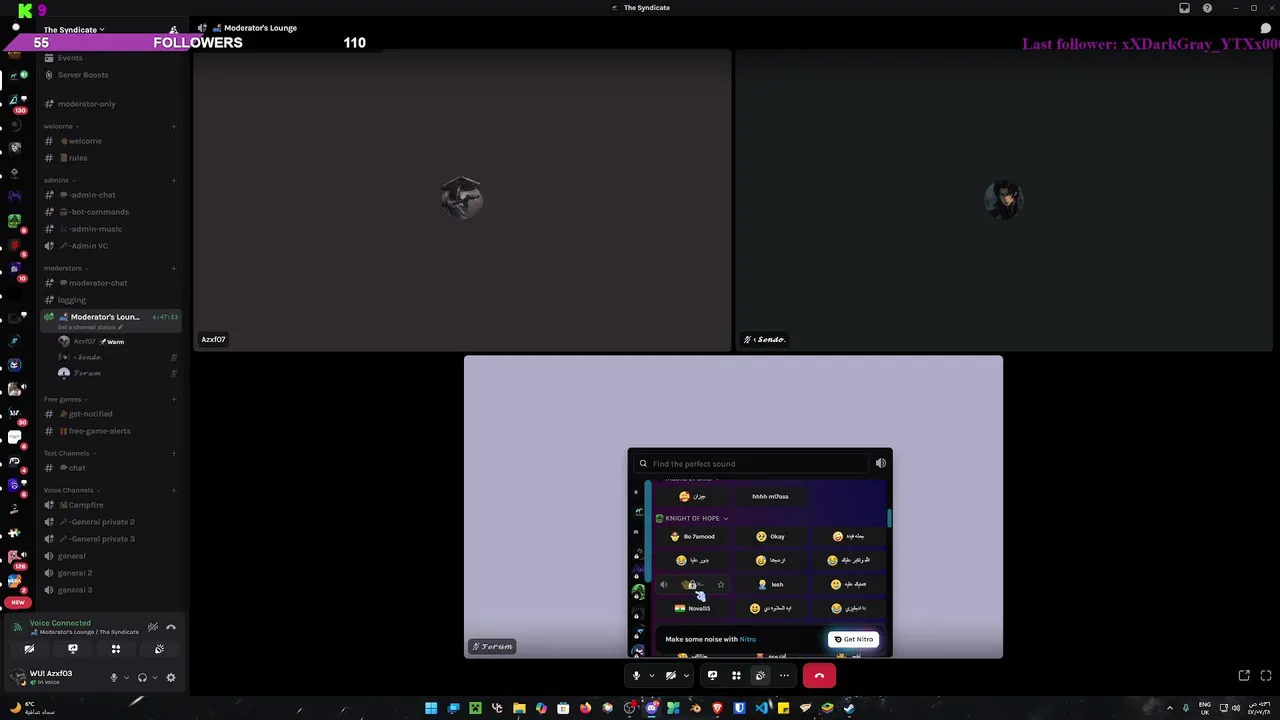Join the general 3 voice channel
This screenshot has height=720, width=1280.
coord(111,590)
